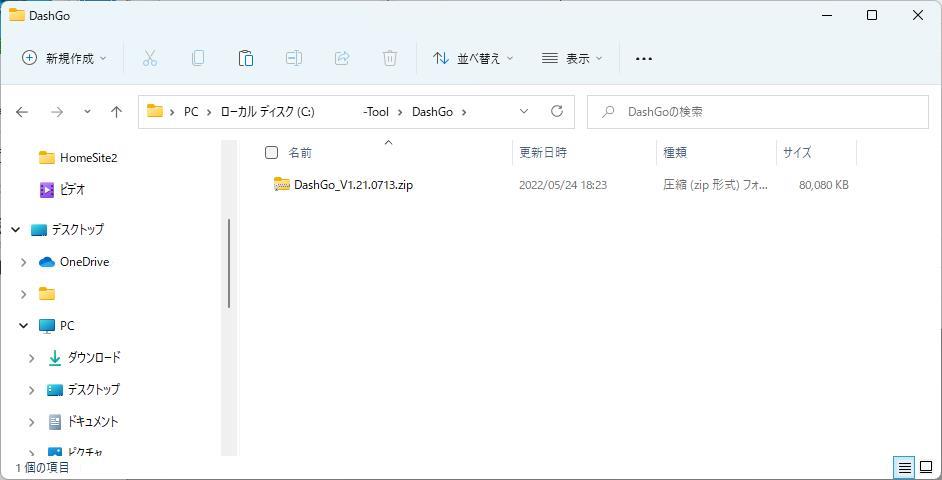Open the 表示 view menu
This screenshot has height=480, width=942.
(572, 58)
